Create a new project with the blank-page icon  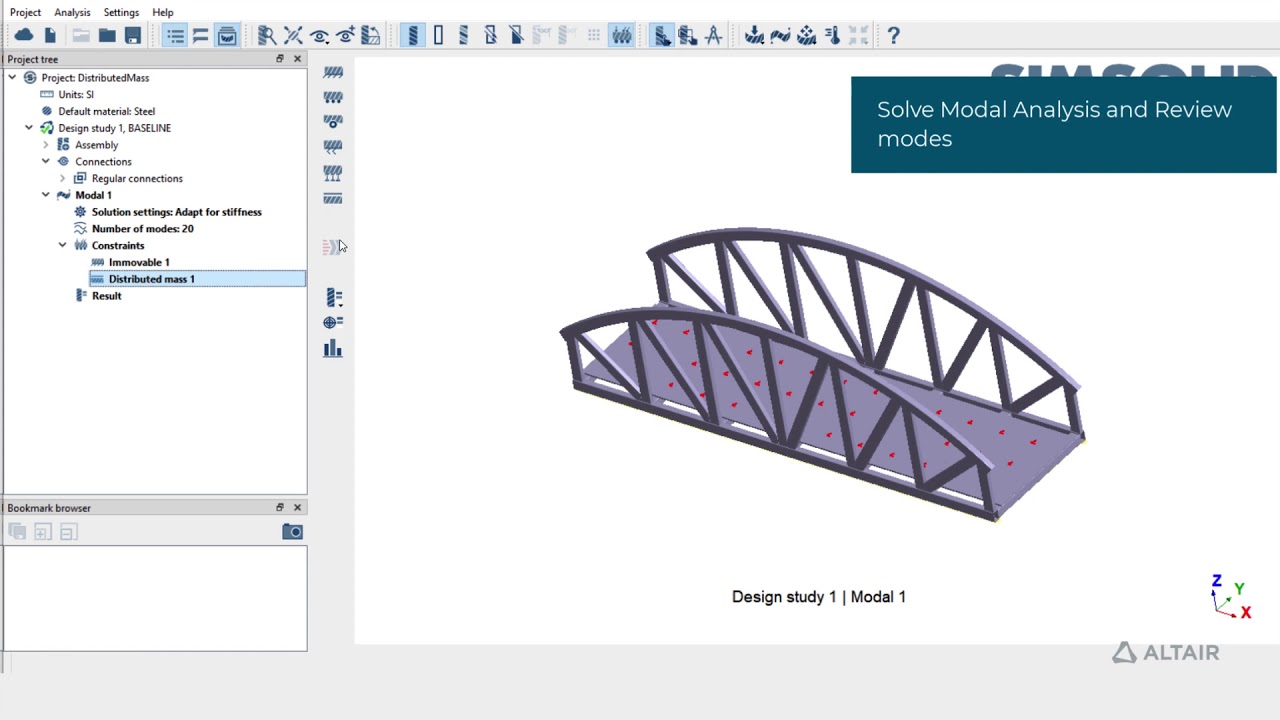pos(50,36)
